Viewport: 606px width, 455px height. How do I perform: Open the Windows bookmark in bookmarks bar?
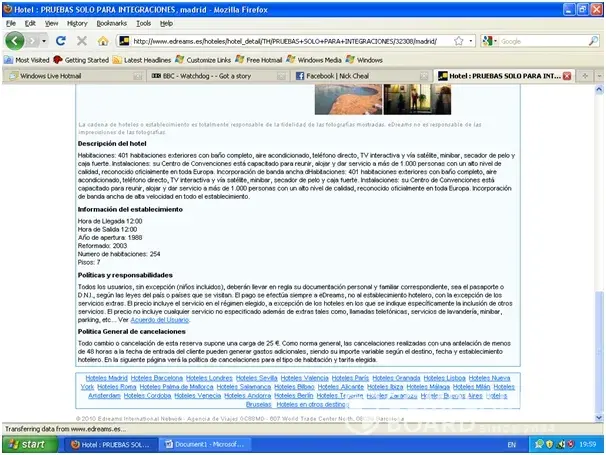(364, 60)
